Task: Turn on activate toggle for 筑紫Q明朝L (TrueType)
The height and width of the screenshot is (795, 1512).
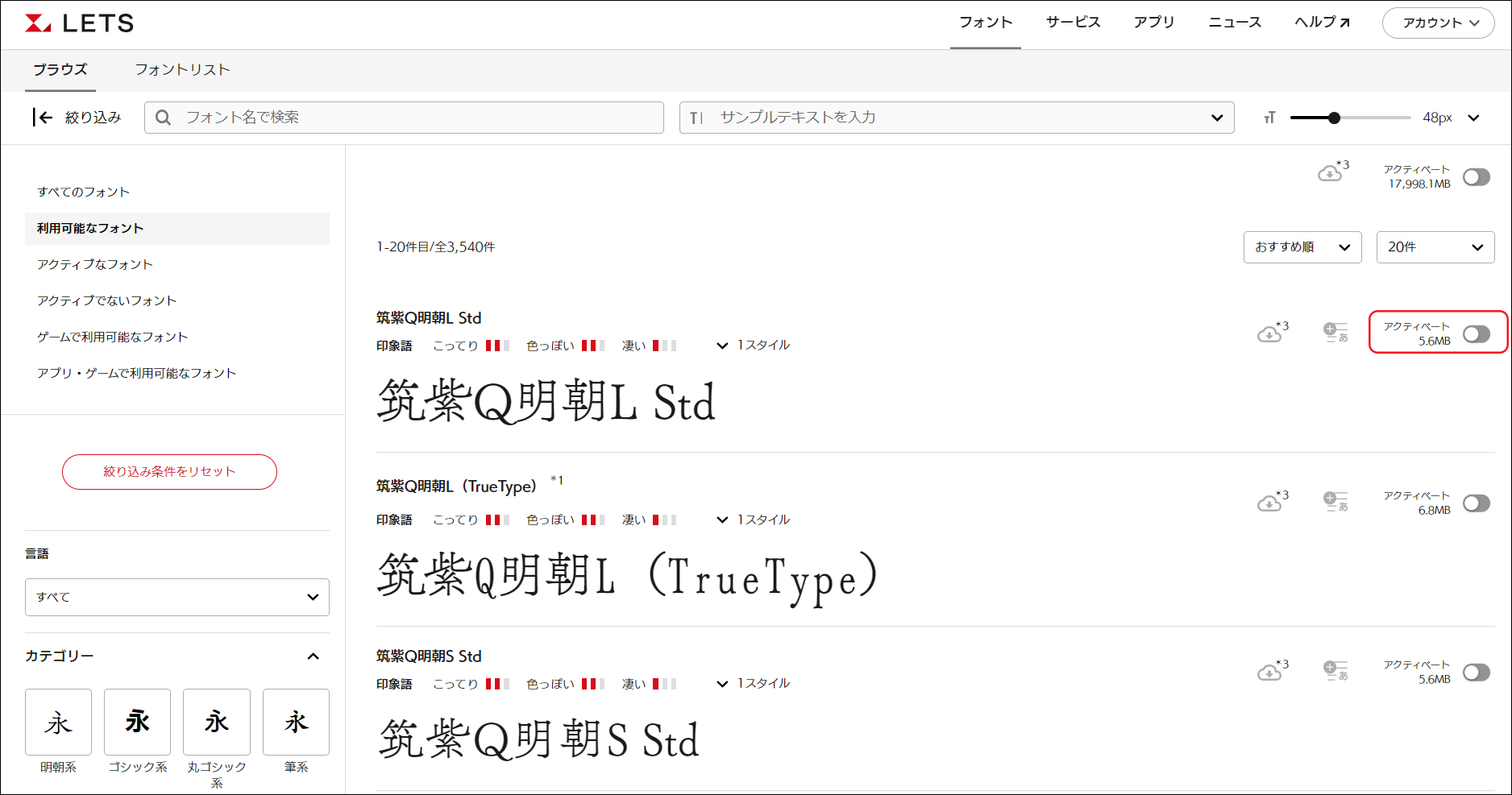Action: 1476,503
